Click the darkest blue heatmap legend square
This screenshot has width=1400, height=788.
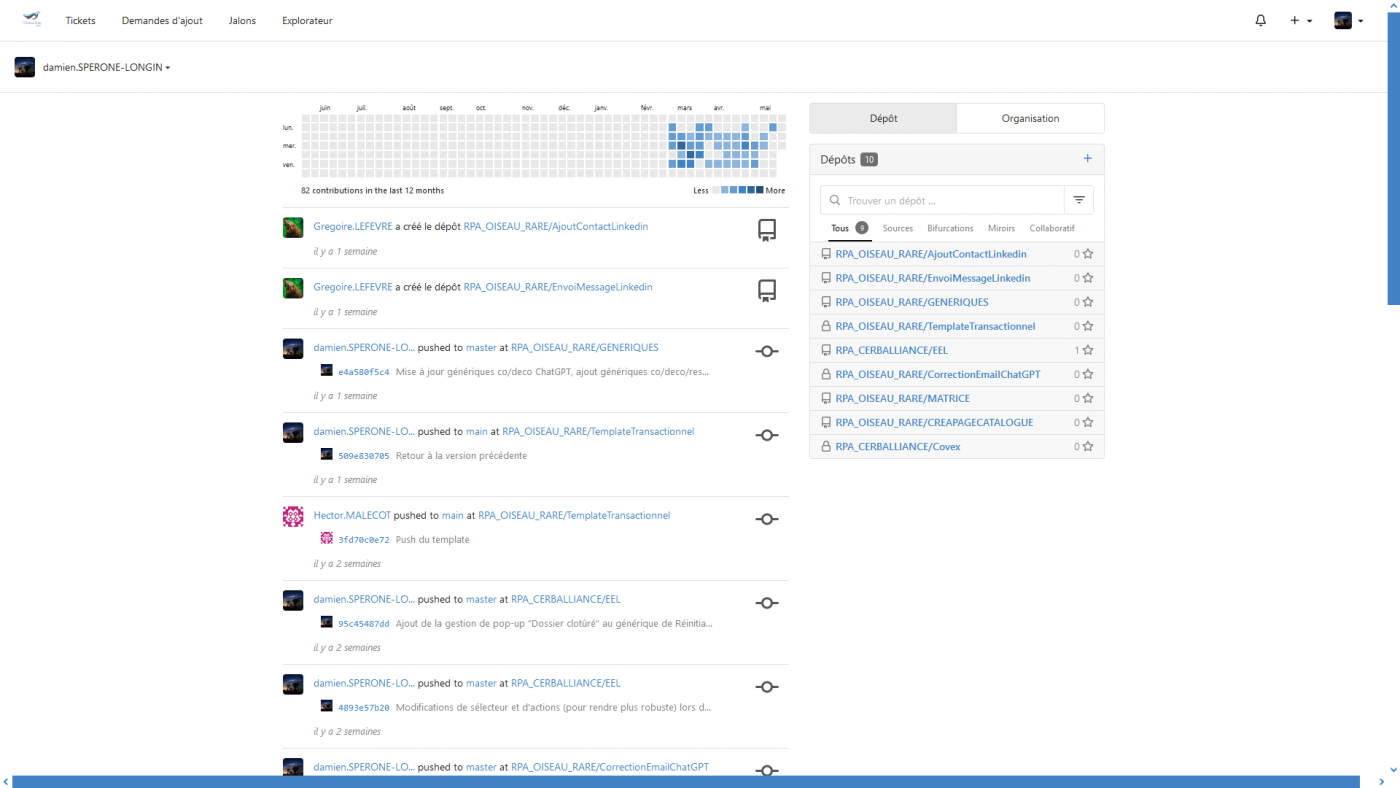[x=760, y=190]
